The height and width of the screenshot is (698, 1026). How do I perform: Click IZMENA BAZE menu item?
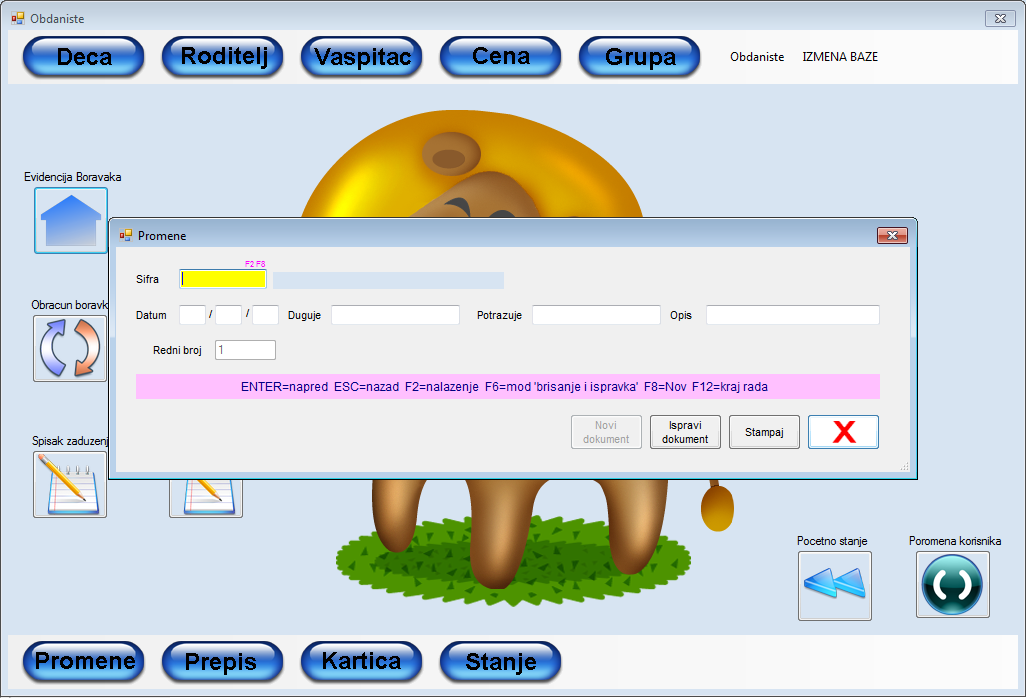click(x=840, y=57)
